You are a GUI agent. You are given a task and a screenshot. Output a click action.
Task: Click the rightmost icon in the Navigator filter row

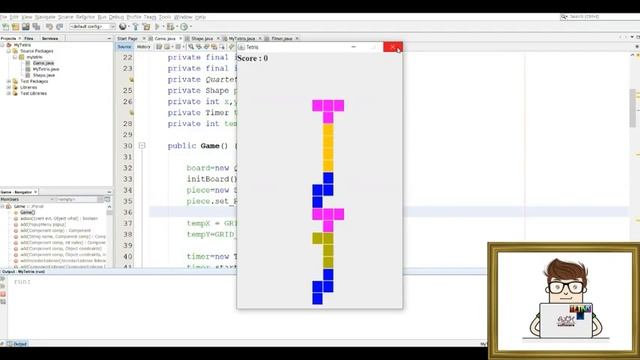point(107,199)
